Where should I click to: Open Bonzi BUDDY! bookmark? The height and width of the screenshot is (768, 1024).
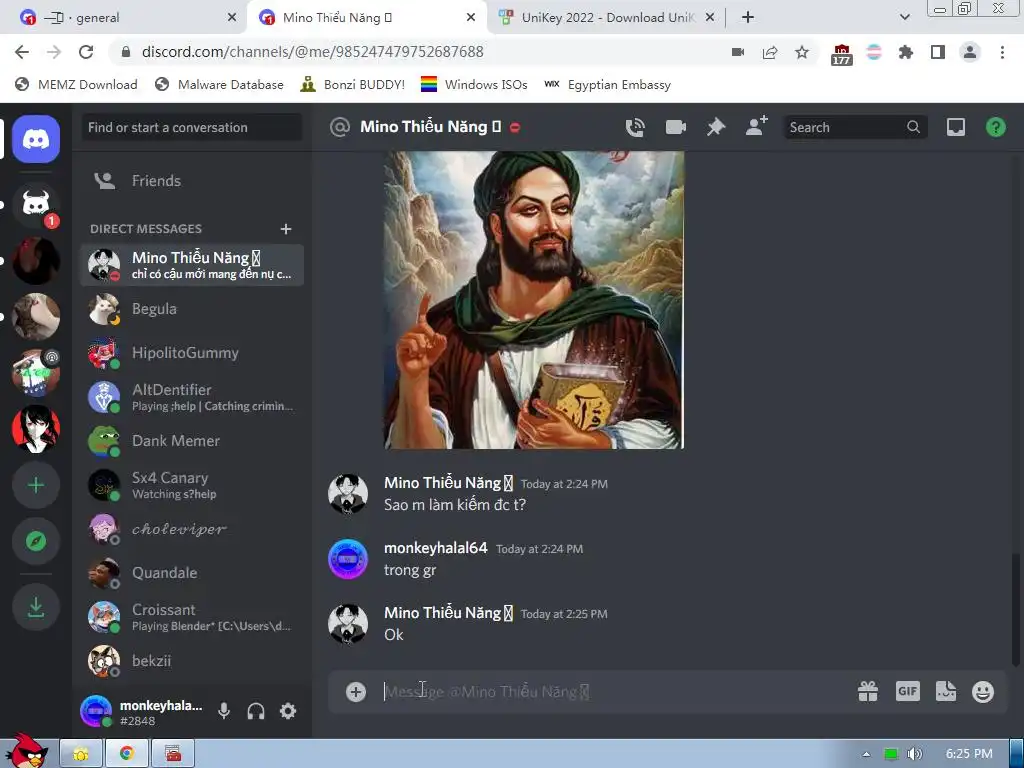coord(353,84)
